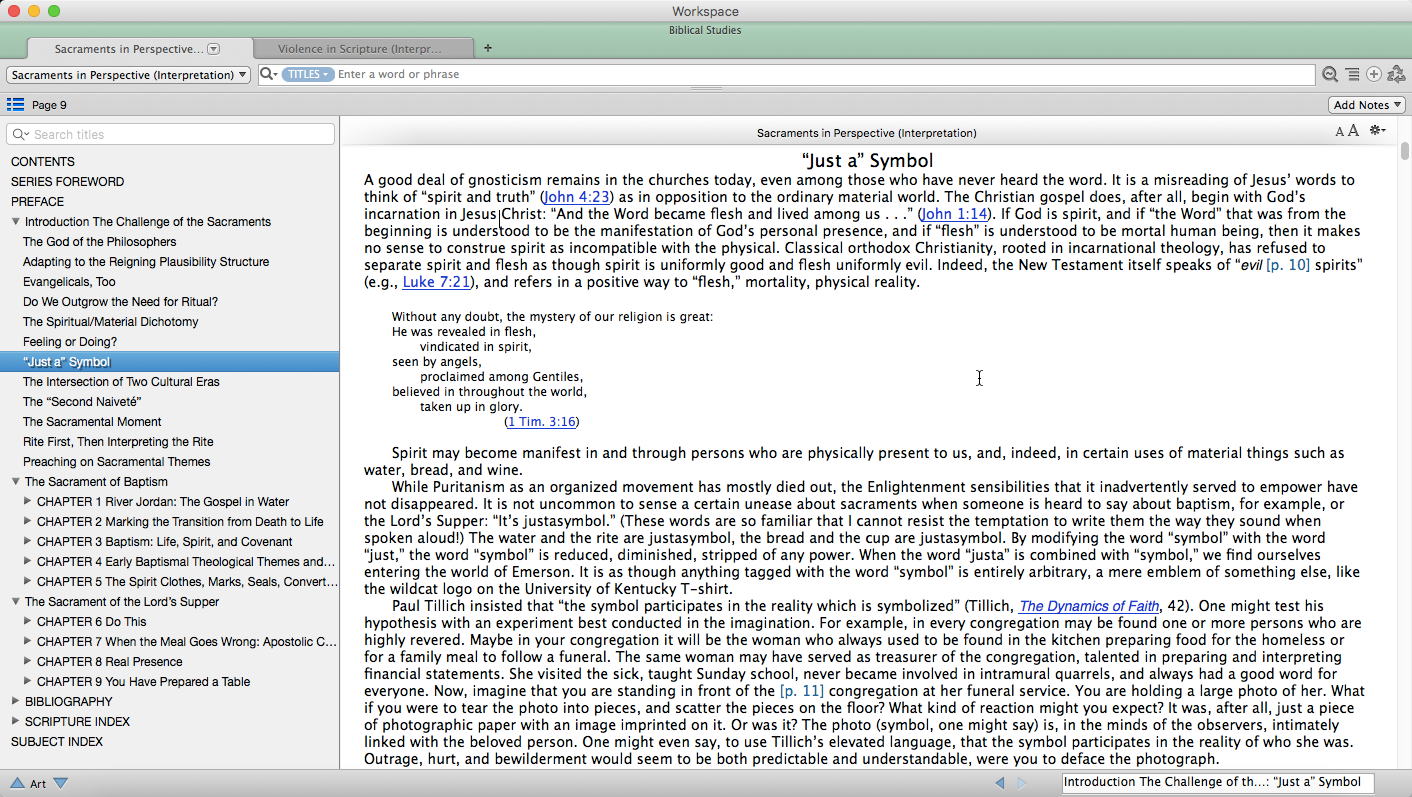Expand CHAPTER 4 Early Baptismal Theological Themes
The image size is (1412, 797).
coord(28,562)
